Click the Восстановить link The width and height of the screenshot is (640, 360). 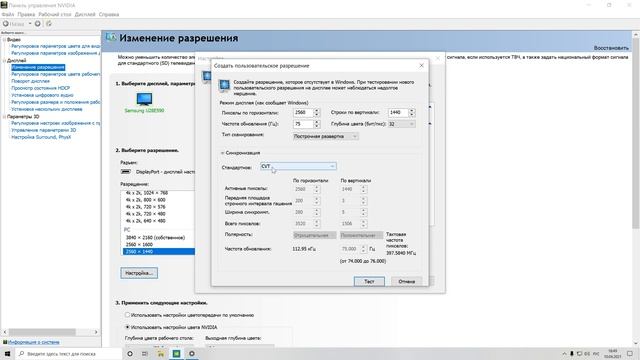pyautogui.click(x=611, y=48)
